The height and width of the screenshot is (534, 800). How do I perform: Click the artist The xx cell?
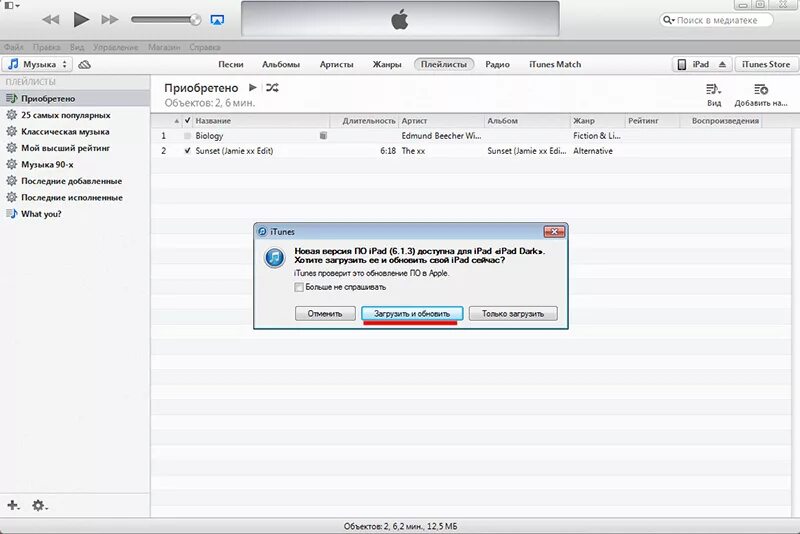click(413, 151)
